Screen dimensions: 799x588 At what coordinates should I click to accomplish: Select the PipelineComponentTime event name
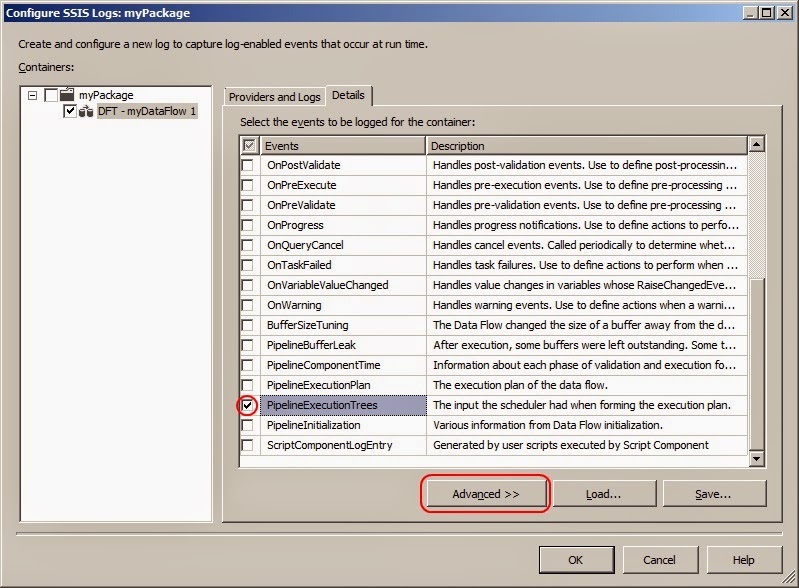tap(324, 365)
